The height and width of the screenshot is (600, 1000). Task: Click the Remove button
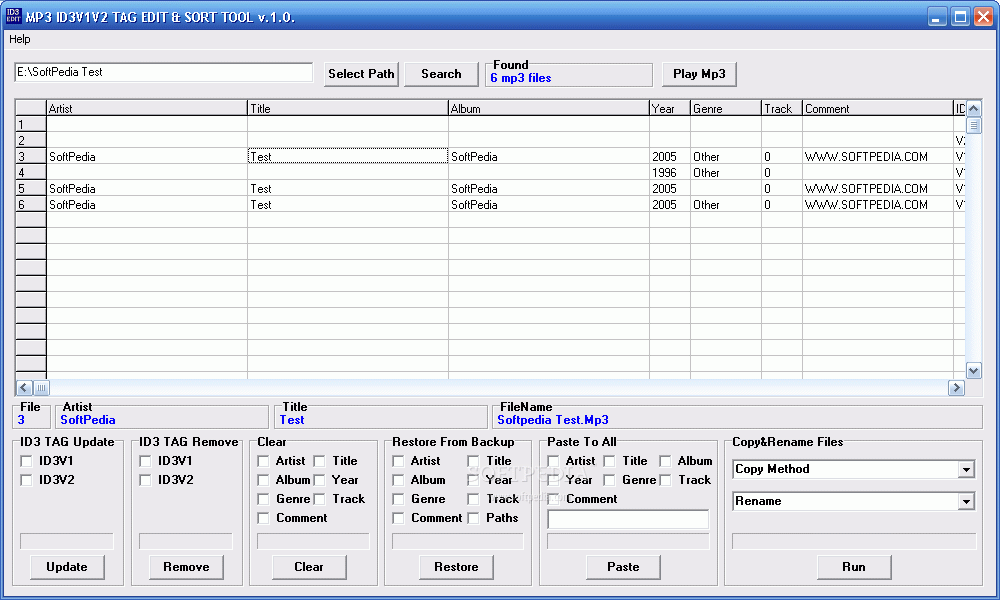point(186,567)
